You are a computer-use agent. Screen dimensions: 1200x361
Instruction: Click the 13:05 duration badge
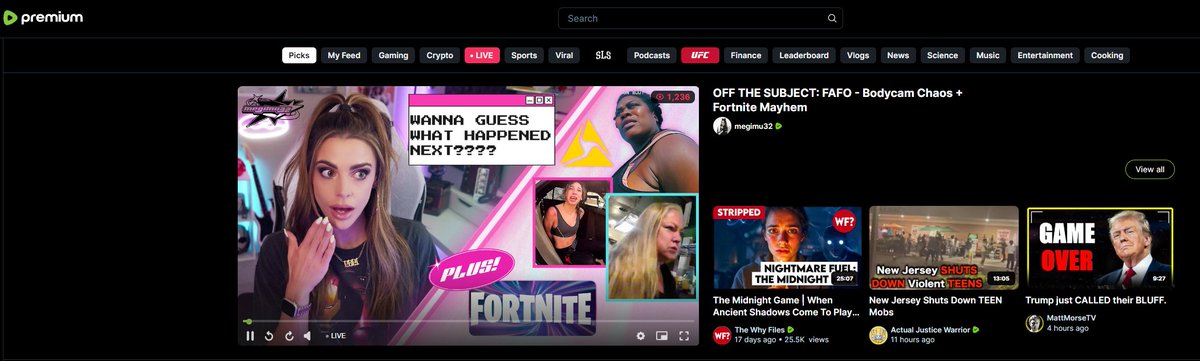pyautogui.click(x=1001, y=279)
